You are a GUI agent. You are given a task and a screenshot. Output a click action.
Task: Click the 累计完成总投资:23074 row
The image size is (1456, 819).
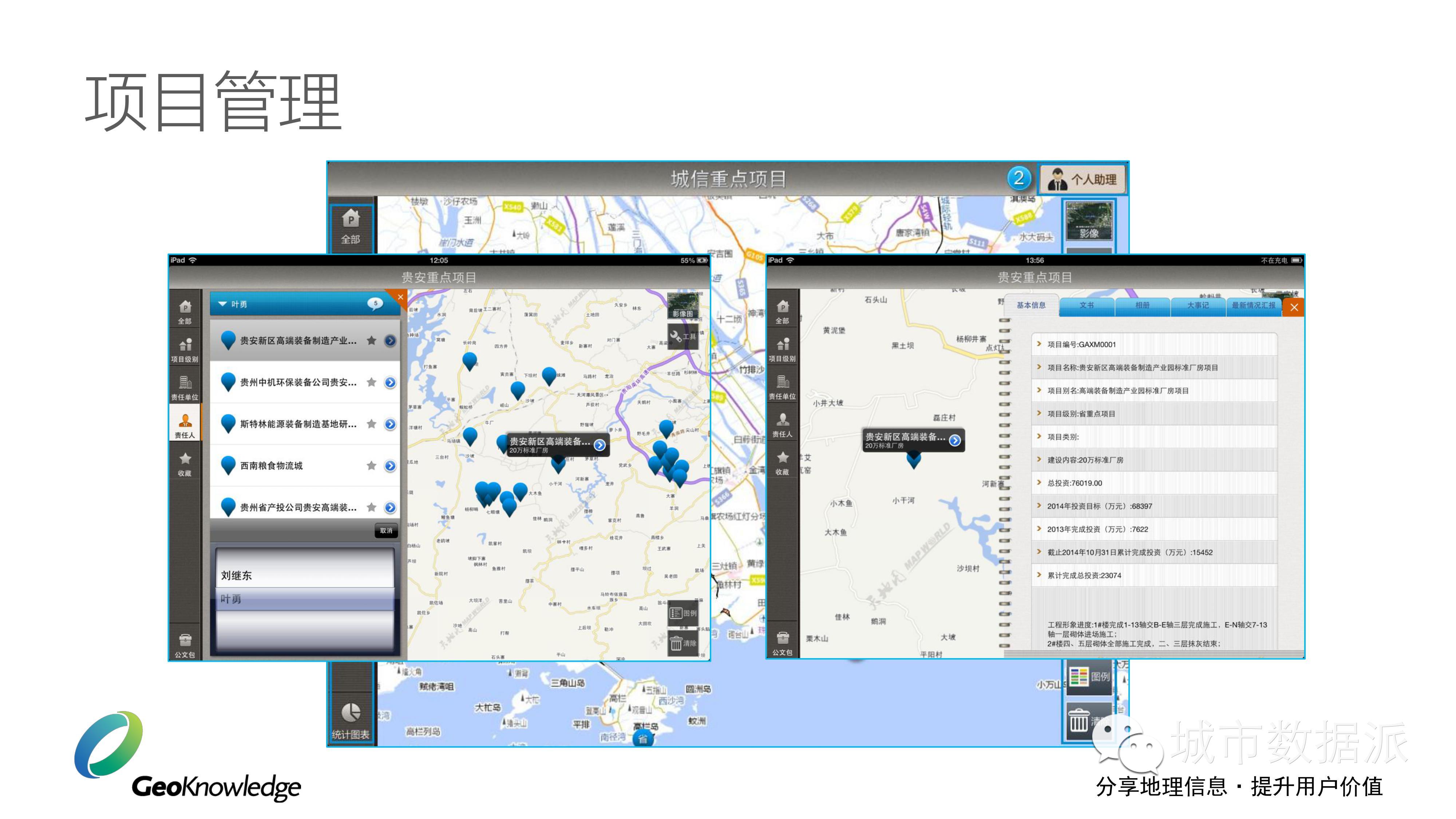coord(1155,575)
